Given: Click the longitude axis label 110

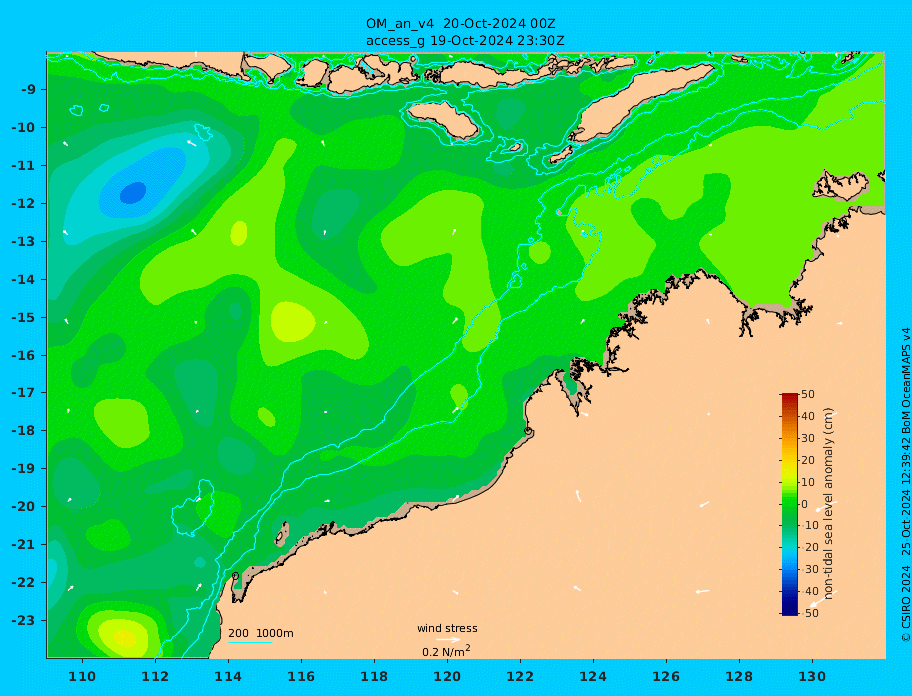Looking at the screenshot, I should [x=82, y=677].
